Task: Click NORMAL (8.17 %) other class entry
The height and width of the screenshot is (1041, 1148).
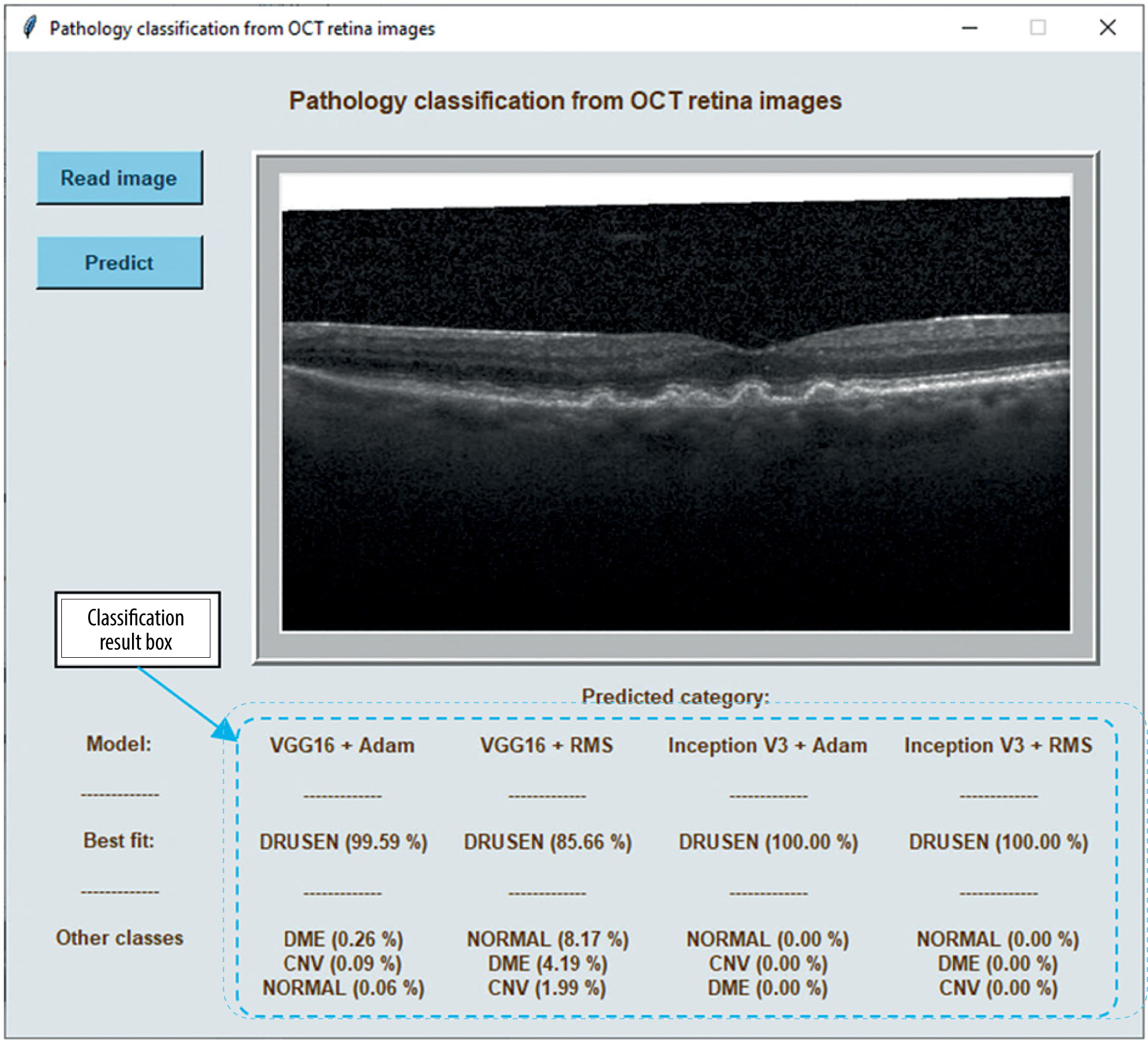Action: (547, 939)
